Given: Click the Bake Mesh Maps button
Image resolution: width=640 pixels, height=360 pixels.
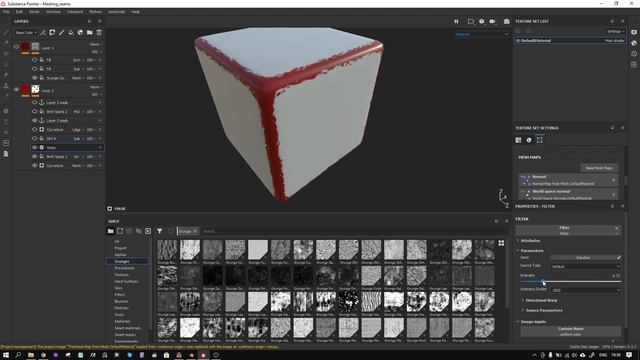Looking at the screenshot, I should pyautogui.click(x=599, y=168).
